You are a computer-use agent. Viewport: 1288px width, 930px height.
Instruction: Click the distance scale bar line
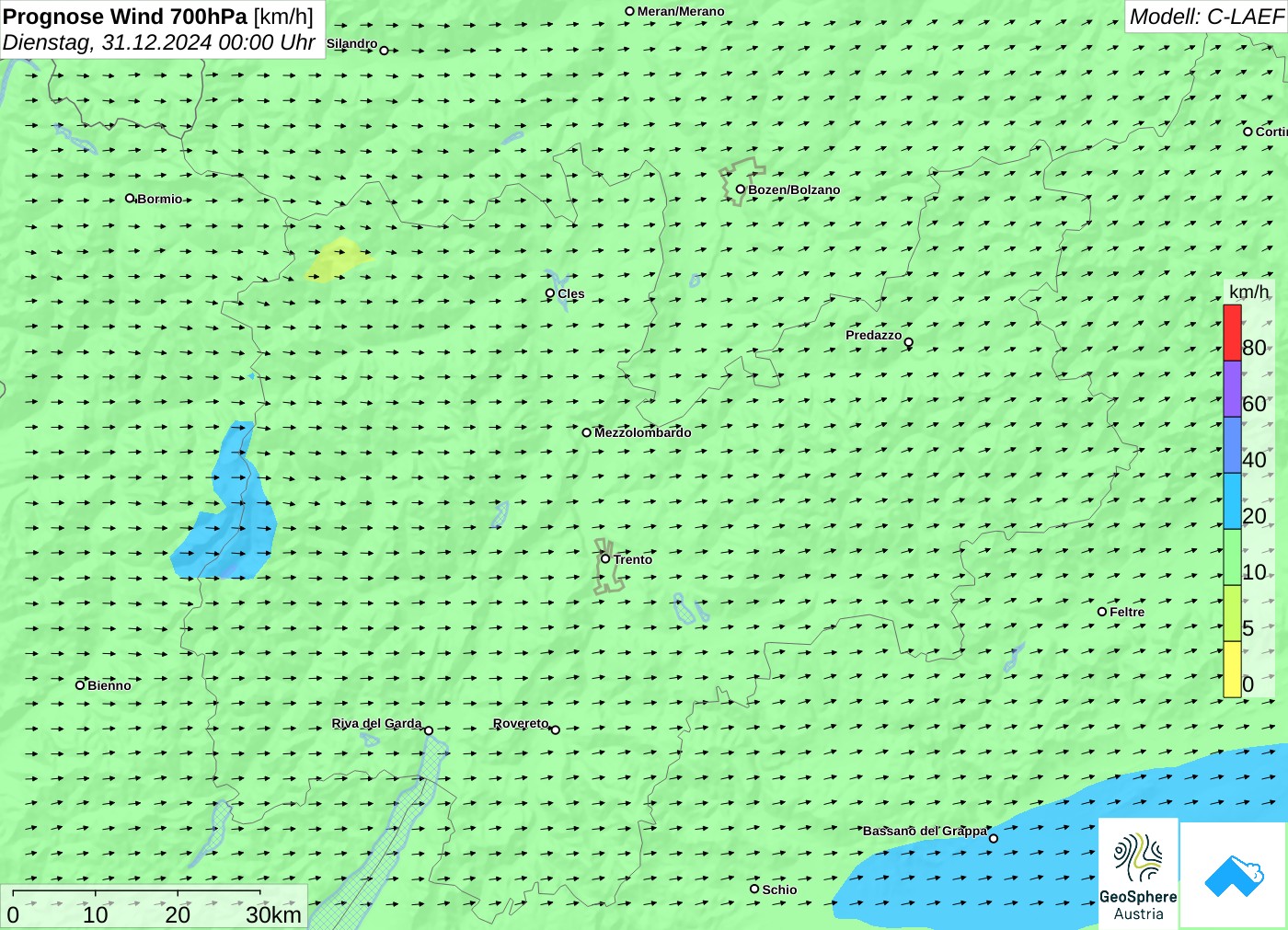(136, 891)
